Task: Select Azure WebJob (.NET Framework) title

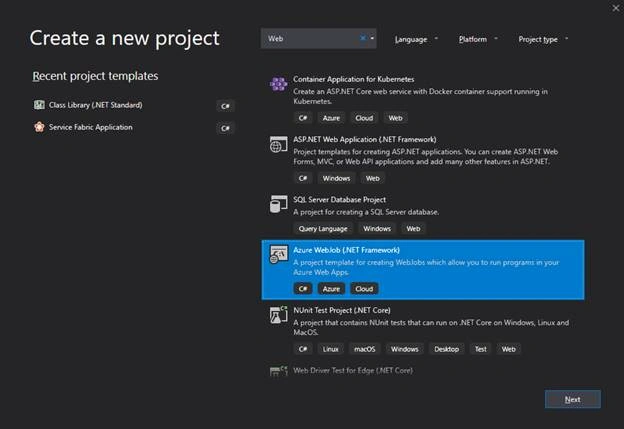Action: pyautogui.click(x=346, y=250)
